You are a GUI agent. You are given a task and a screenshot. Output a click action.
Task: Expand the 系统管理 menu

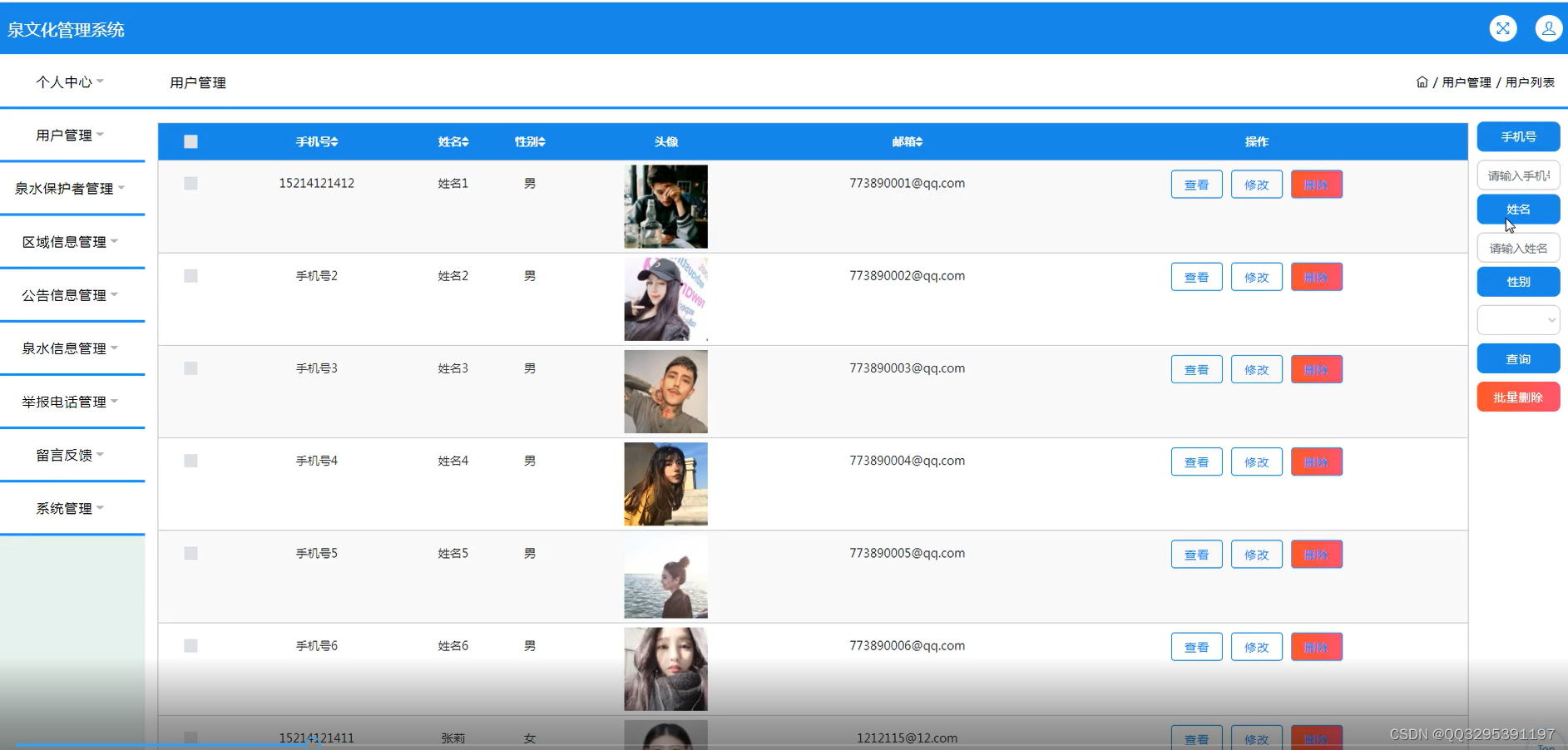point(70,508)
